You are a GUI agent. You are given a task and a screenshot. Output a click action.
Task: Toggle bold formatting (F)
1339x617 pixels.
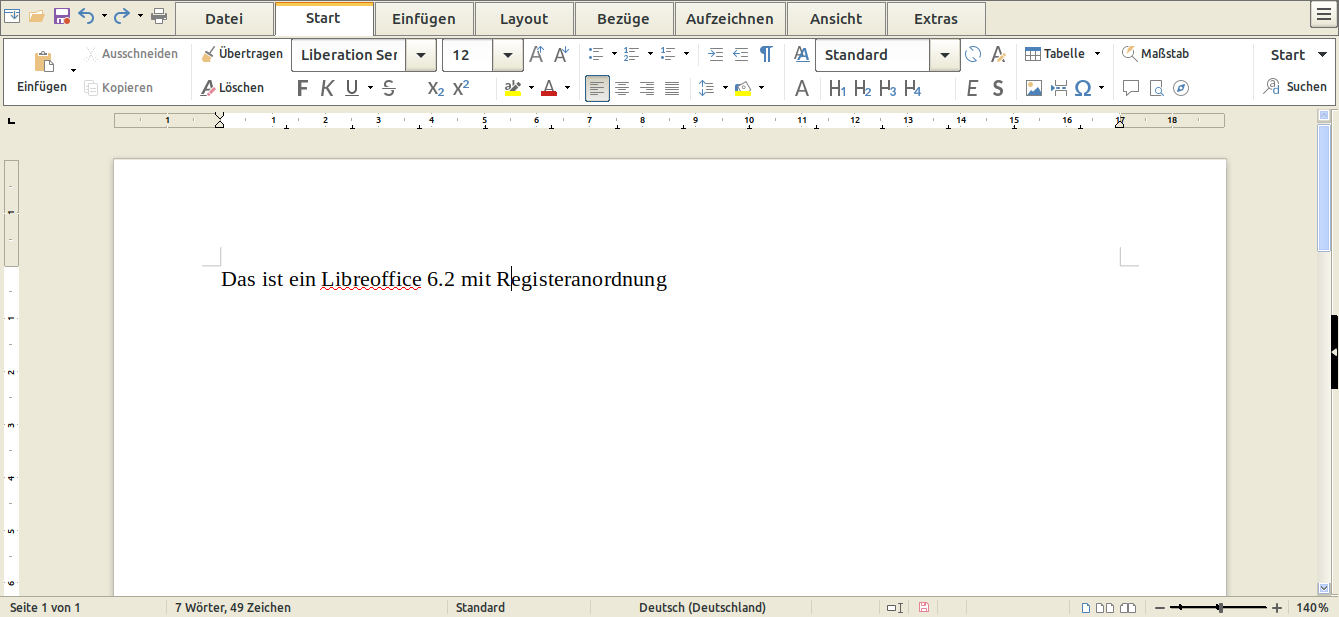coord(303,88)
